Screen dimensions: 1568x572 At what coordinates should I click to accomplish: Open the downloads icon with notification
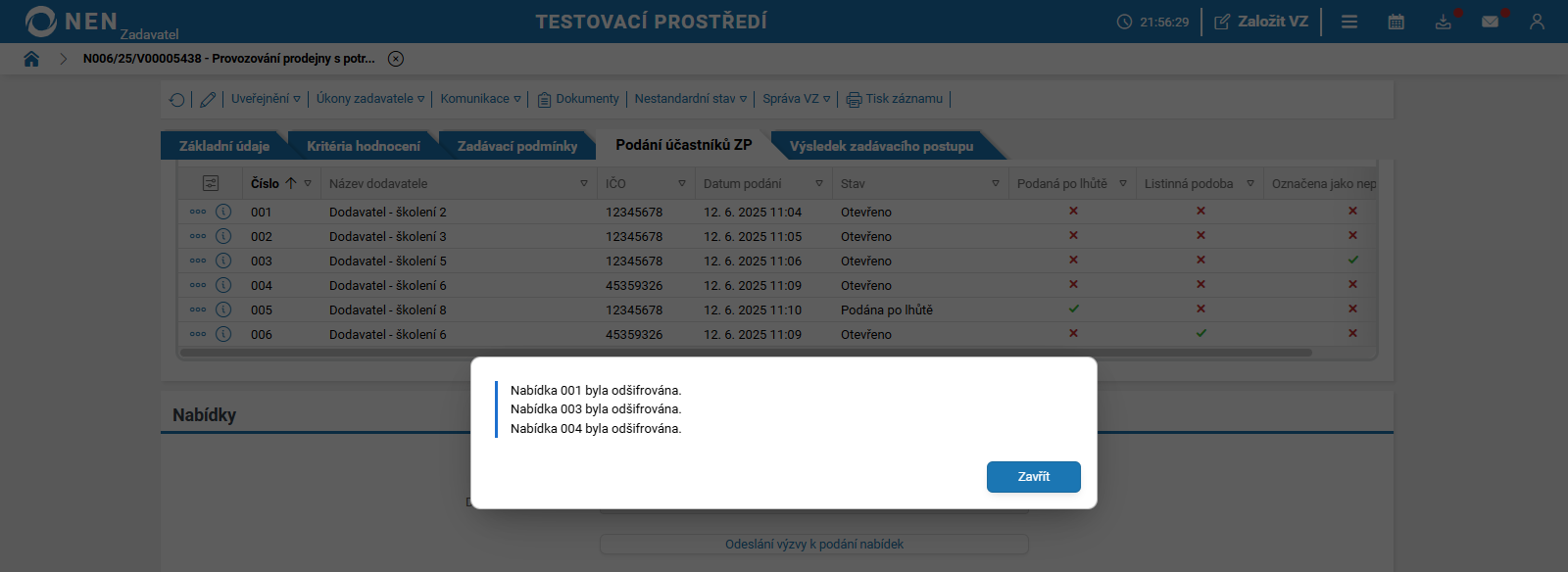click(1444, 22)
